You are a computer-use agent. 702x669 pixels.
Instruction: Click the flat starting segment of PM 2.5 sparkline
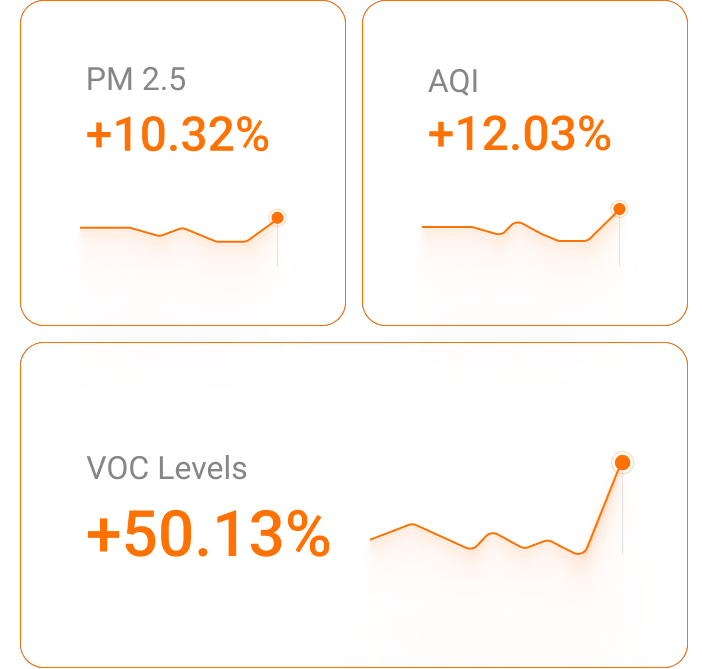point(105,228)
